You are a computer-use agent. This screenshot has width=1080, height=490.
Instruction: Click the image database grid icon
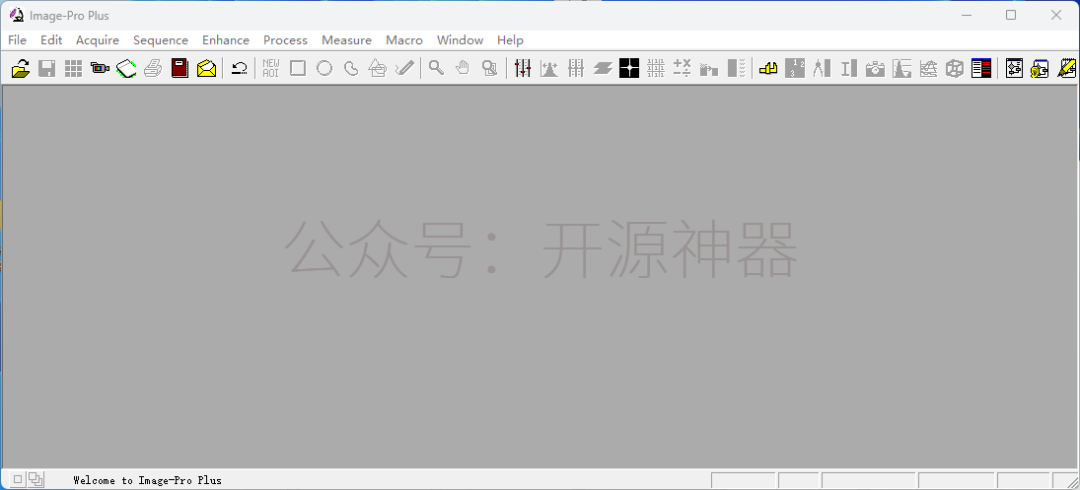point(74,68)
